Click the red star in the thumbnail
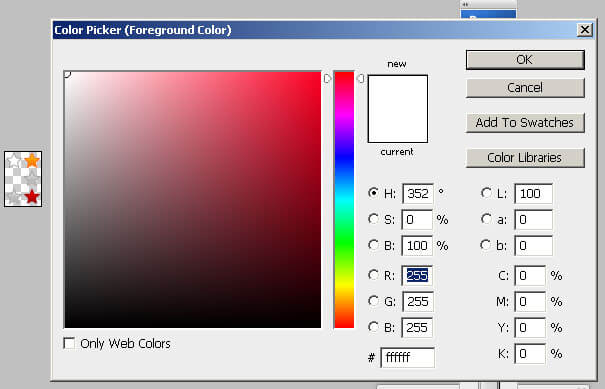The image size is (605, 389). [x=32, y=196]
